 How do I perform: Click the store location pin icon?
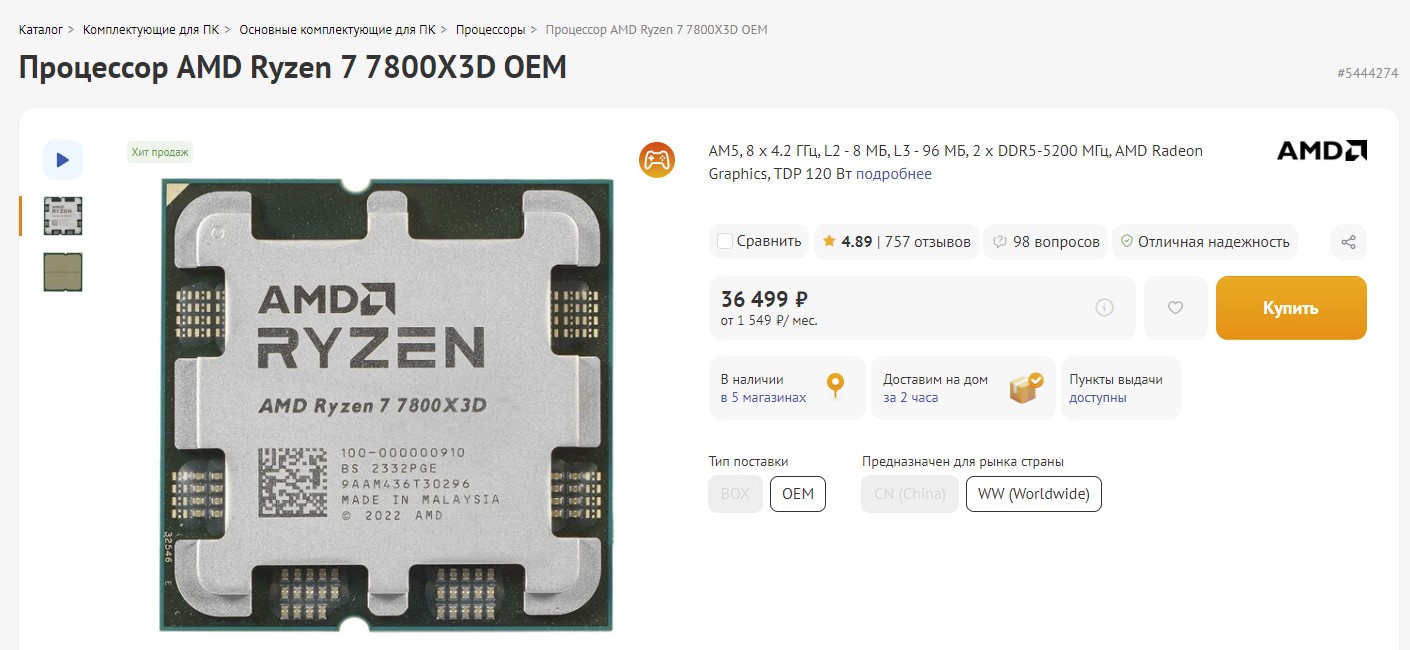point(835,387)
